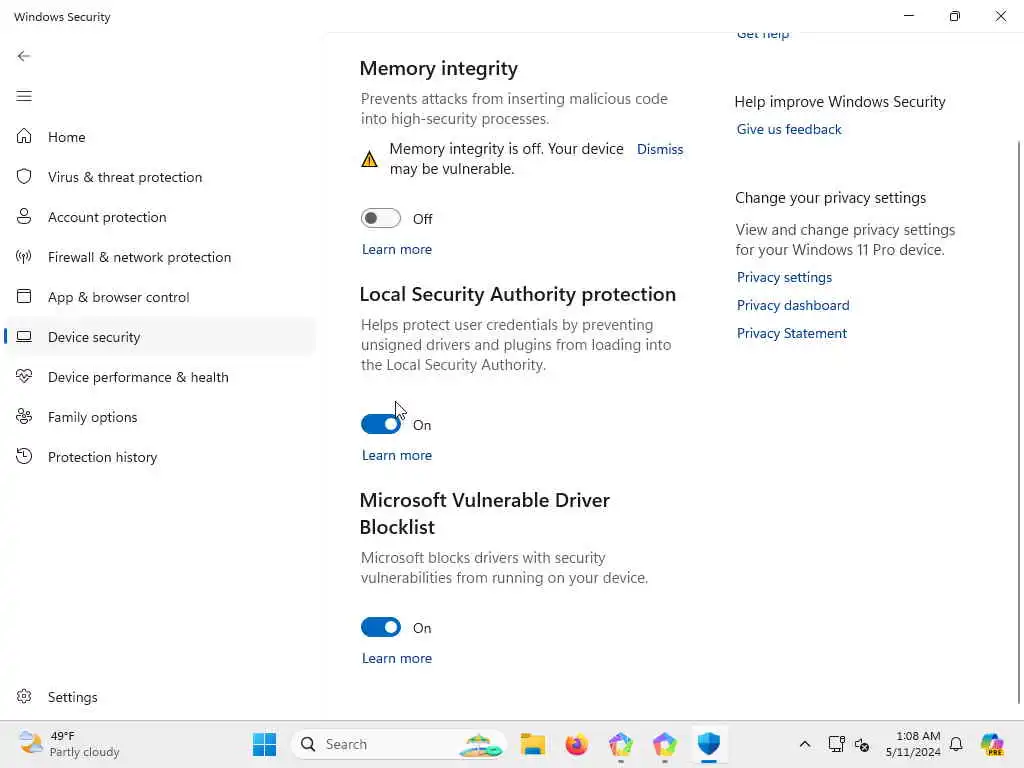
Task: Go to Account protection
Action: 160,217
